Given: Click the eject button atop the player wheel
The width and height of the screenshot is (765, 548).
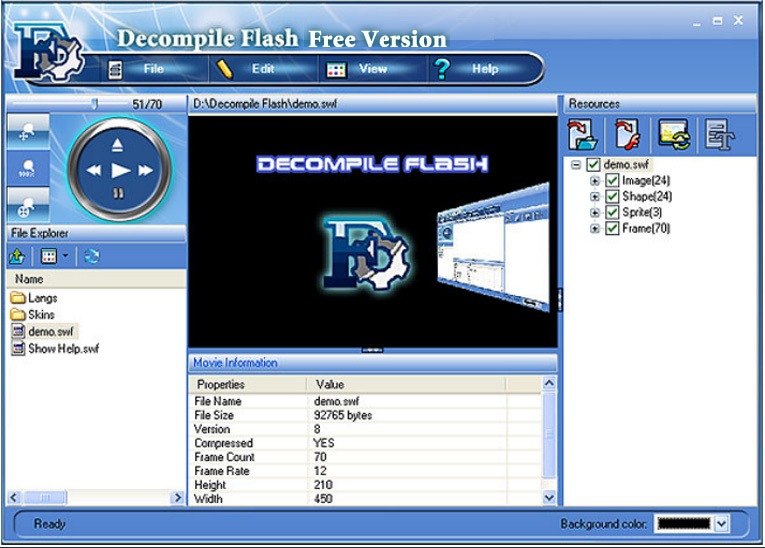Looking at the screenshot, I should 117,145.
